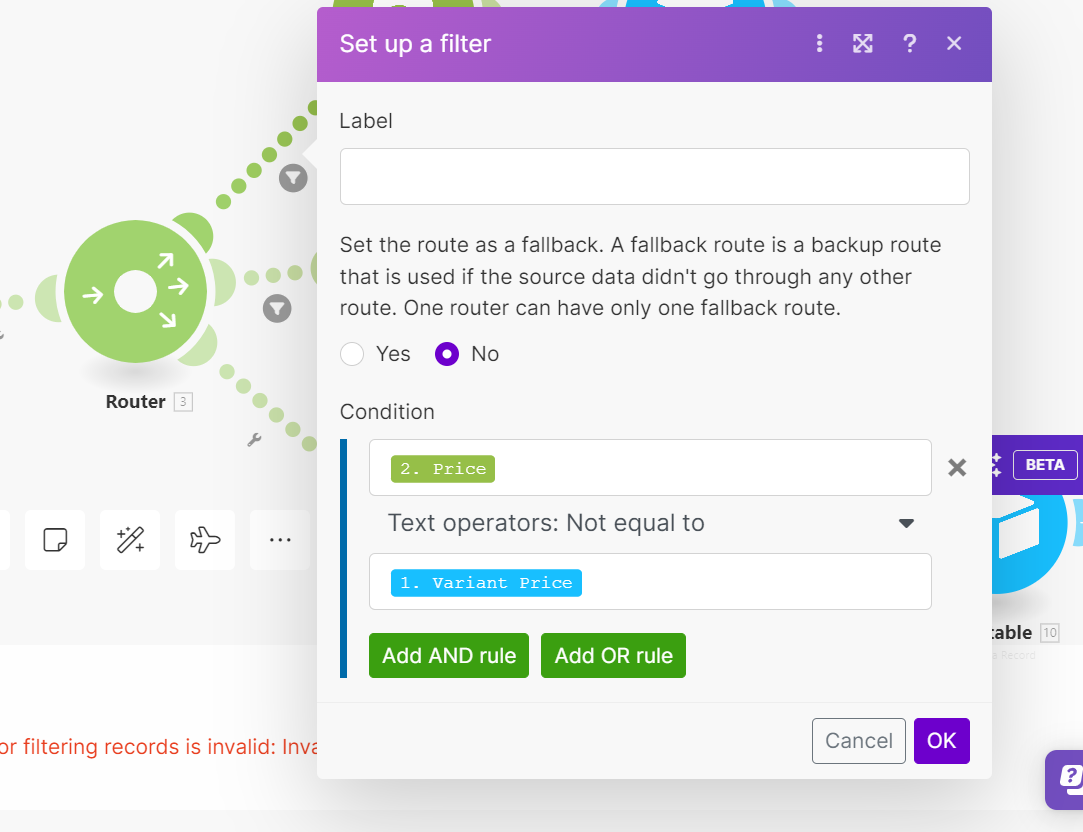Open the filter dialog's three-dot options menu
The width and height of the screenshot is (1083, 832).
820,43
